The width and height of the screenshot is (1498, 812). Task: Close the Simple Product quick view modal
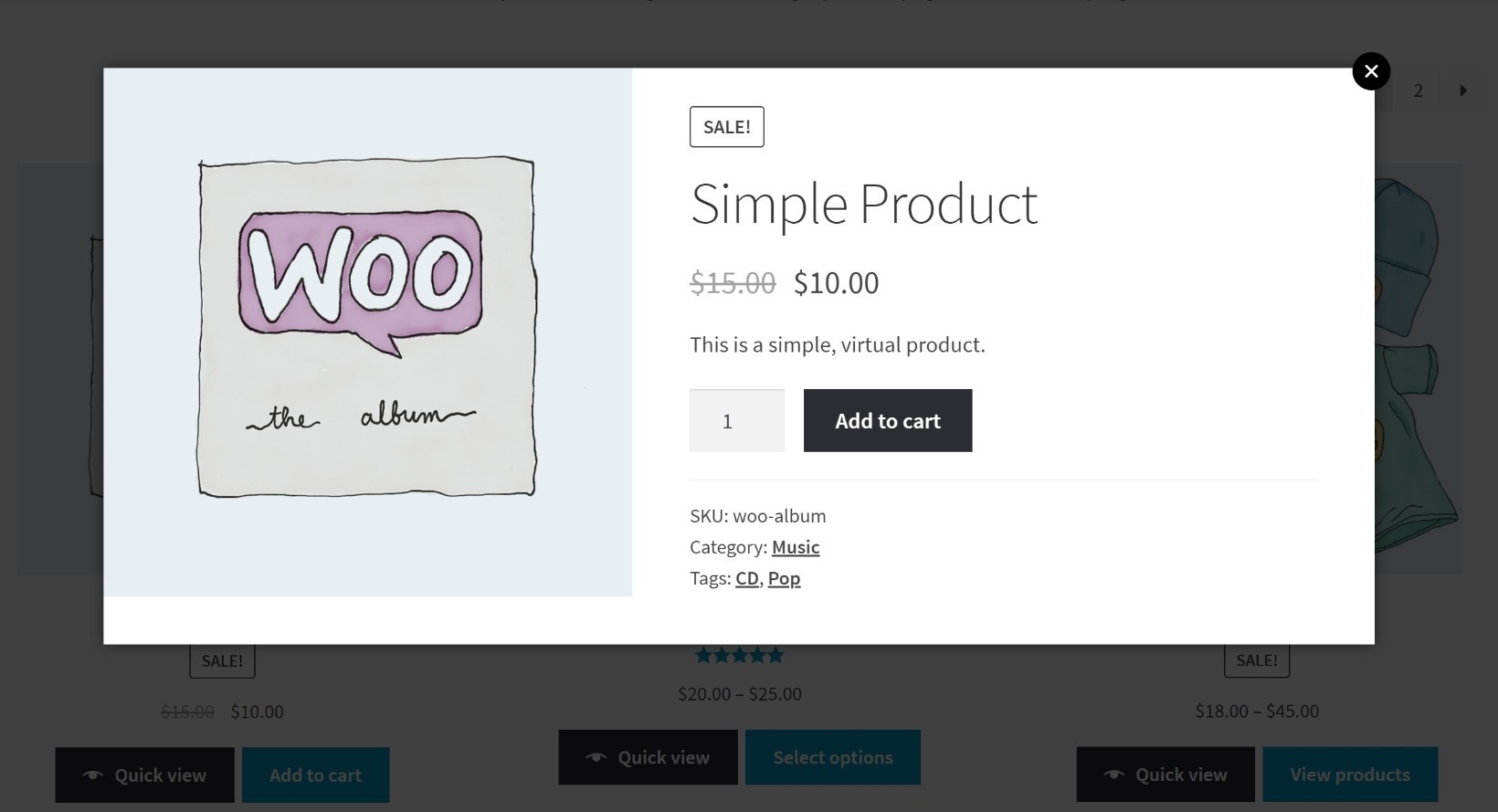point(1371,70)
